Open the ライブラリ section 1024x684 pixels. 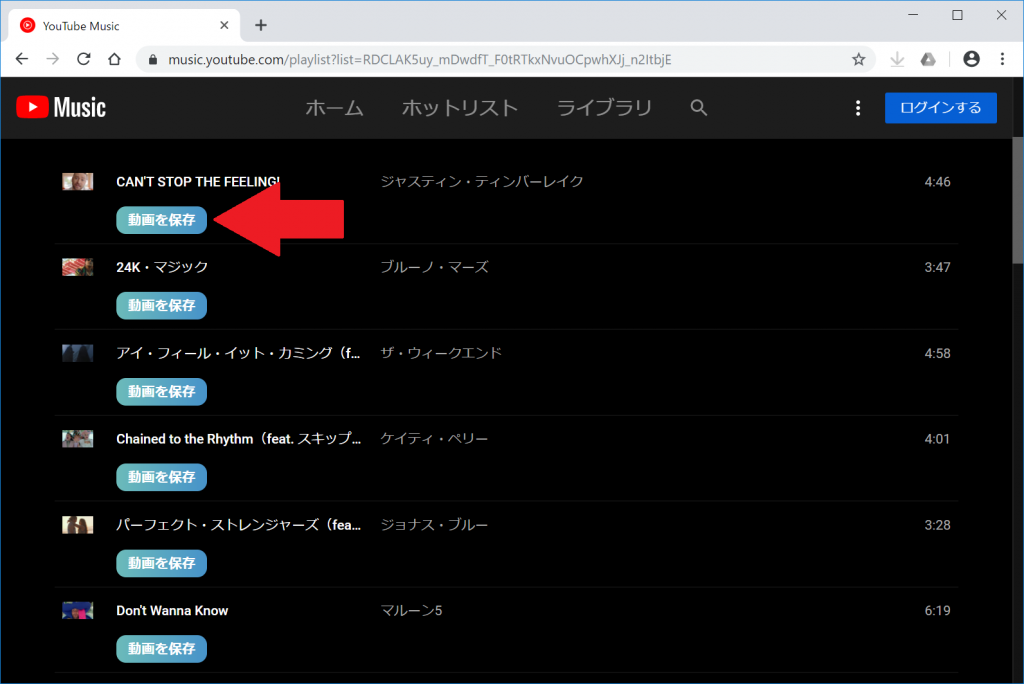(x=604, y=107)
